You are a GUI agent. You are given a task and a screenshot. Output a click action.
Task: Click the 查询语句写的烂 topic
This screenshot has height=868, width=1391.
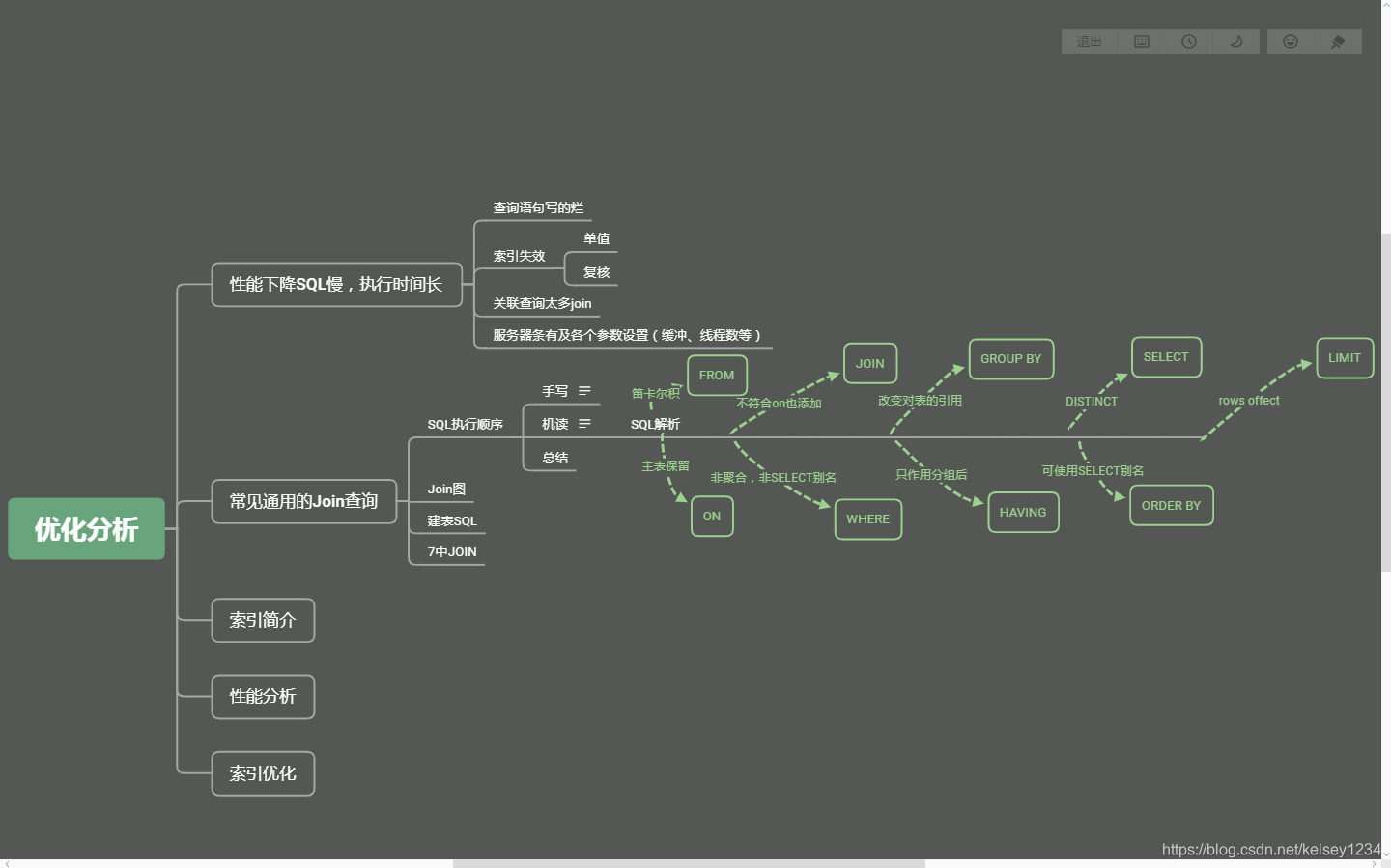click(538, 208)
